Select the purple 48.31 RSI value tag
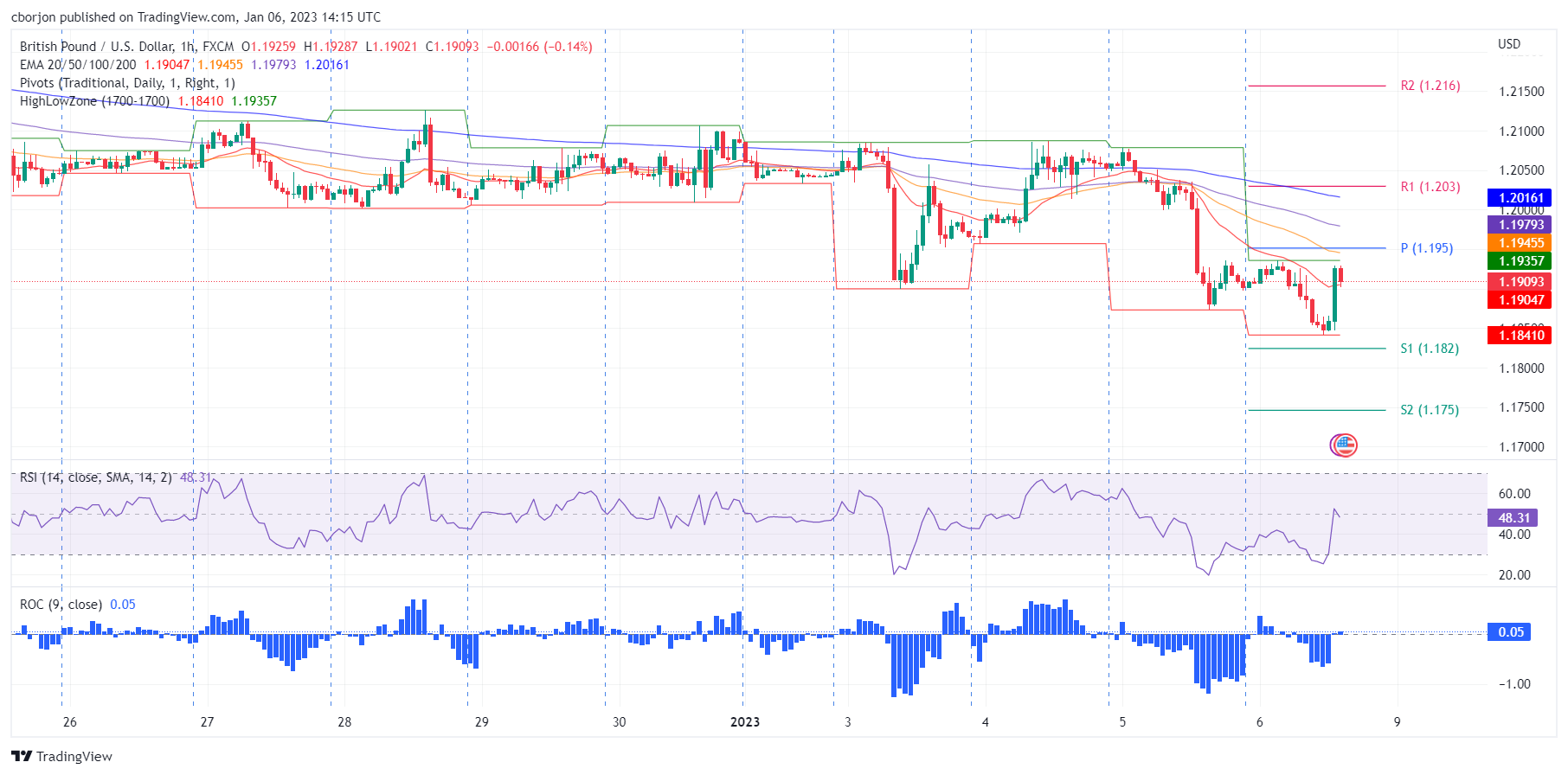The height and width of the screenshot is (775, 1568). [1513, 518]
